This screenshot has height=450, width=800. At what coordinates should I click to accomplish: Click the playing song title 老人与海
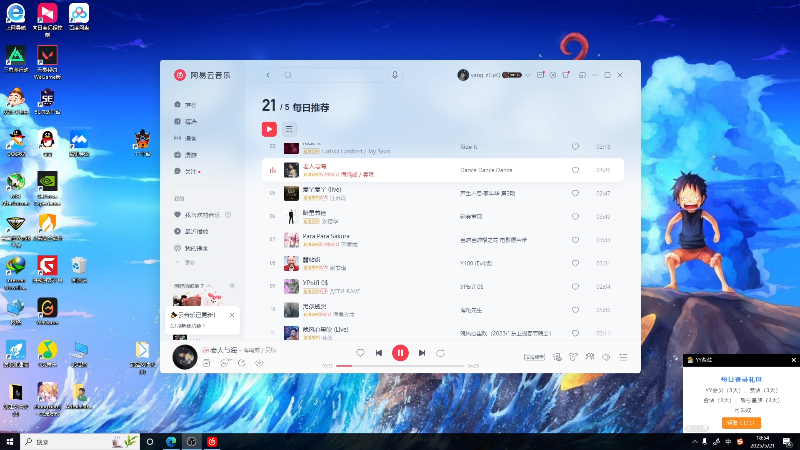tap(224, 350)
